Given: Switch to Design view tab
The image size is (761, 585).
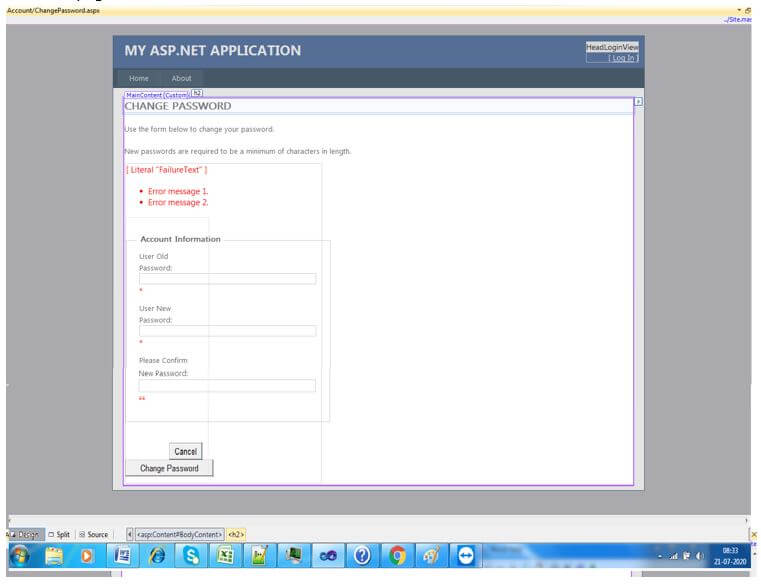Looking at the screenshot, I should (x=26, y=534).
